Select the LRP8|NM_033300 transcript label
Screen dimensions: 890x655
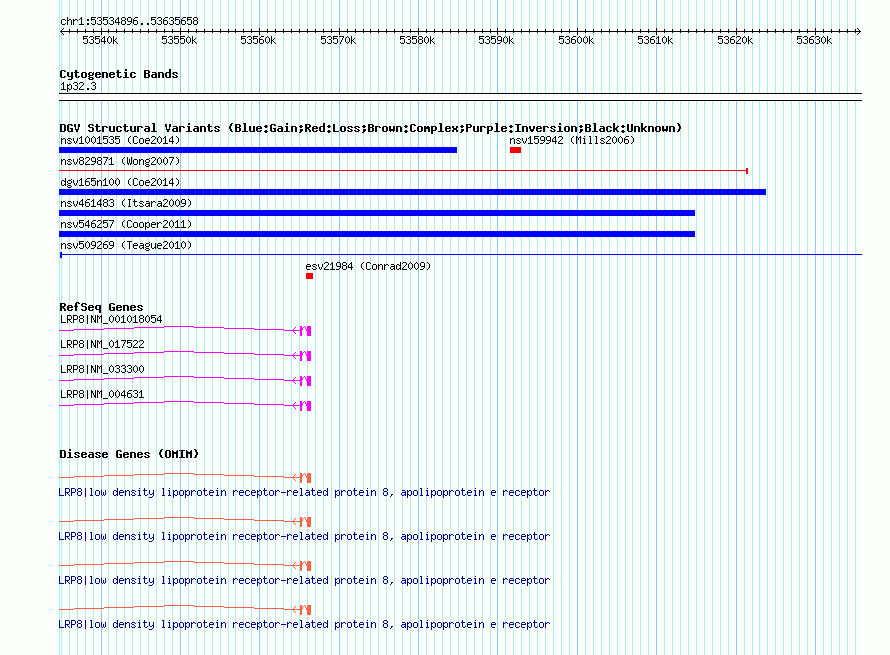click(x=102, y=370)
